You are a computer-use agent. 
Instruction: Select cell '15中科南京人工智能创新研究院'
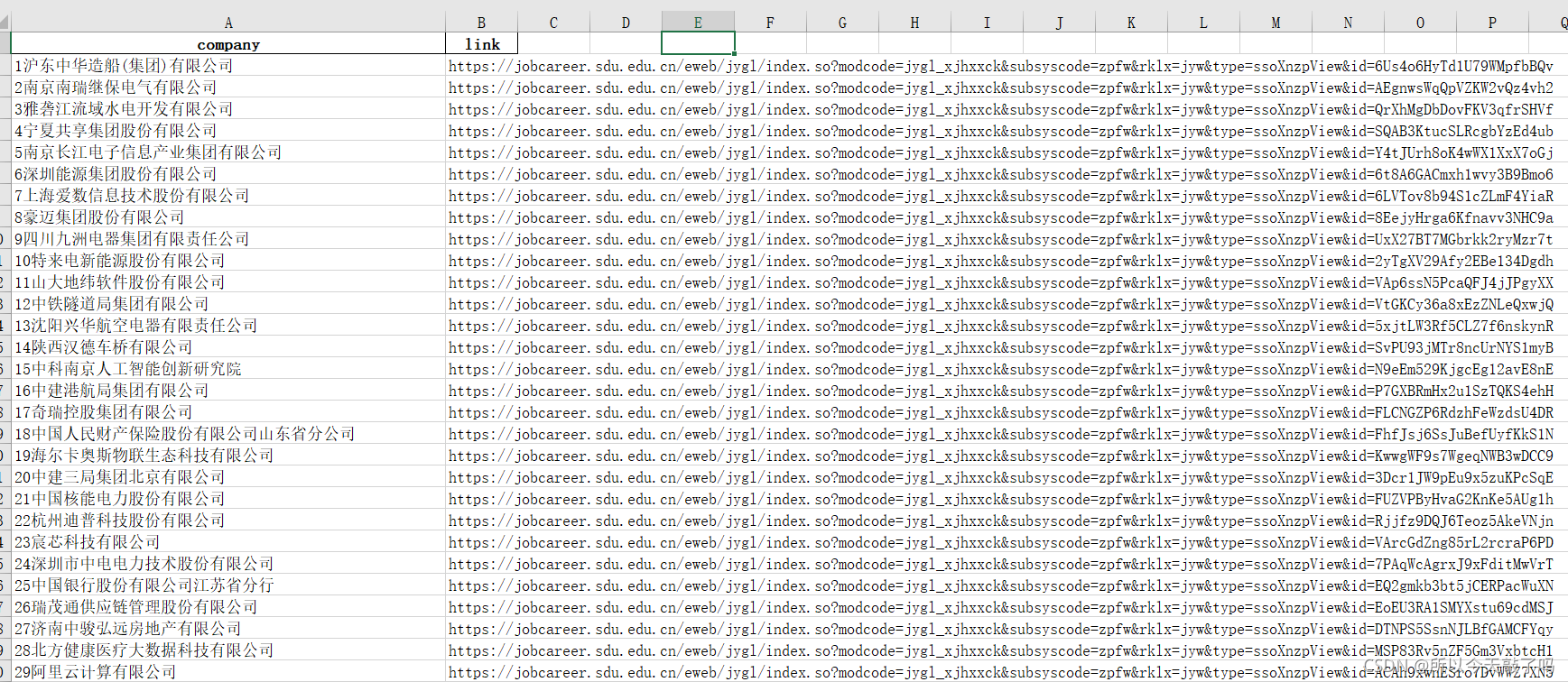click(x=227, y=368)
